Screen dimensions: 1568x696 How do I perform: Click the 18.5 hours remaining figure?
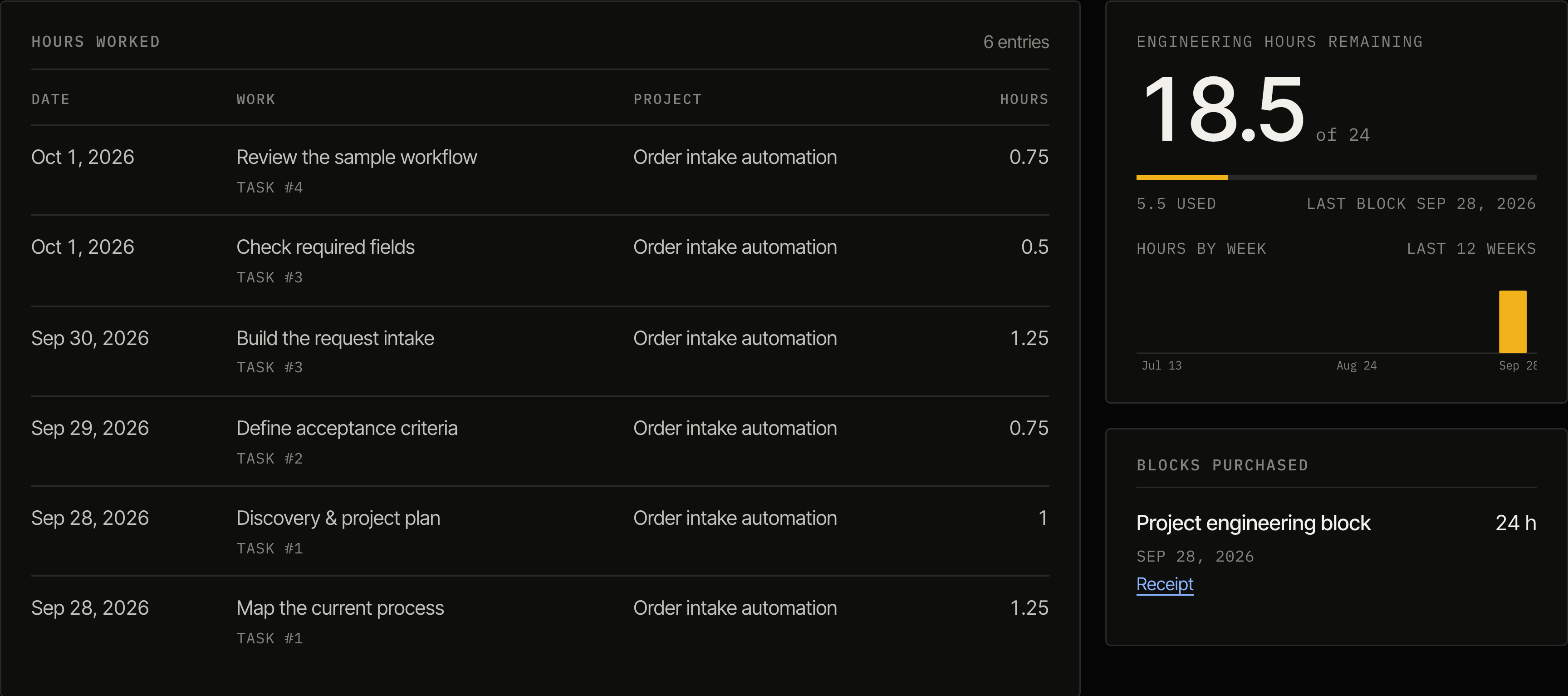(1224, 109)
